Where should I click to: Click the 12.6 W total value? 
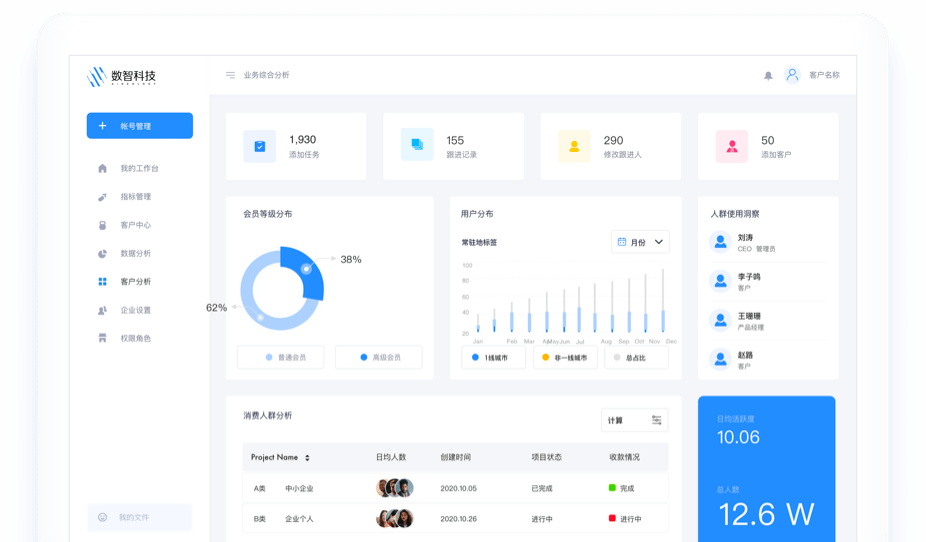click(x=767, y=514)
